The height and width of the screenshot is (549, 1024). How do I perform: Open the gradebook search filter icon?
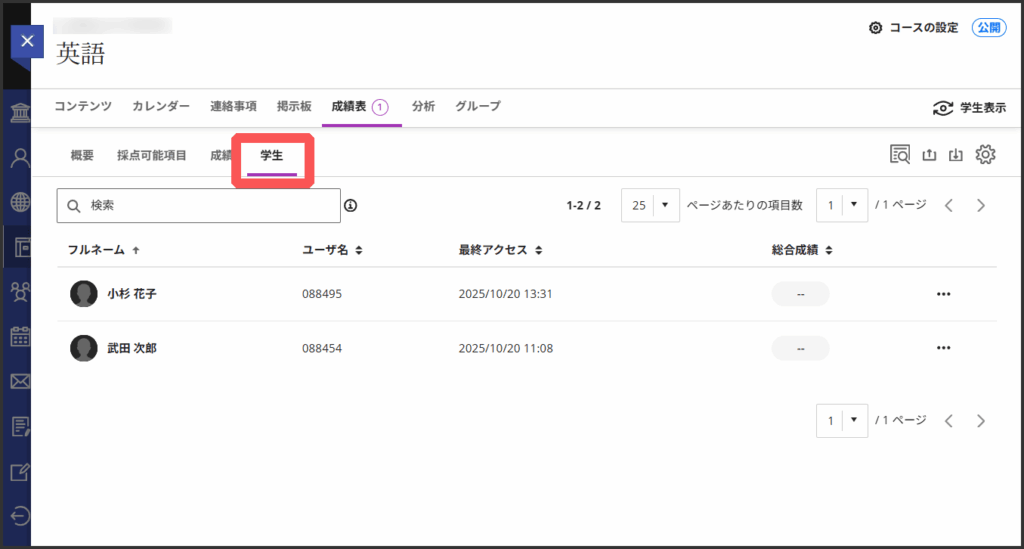[x=900, y=154]
